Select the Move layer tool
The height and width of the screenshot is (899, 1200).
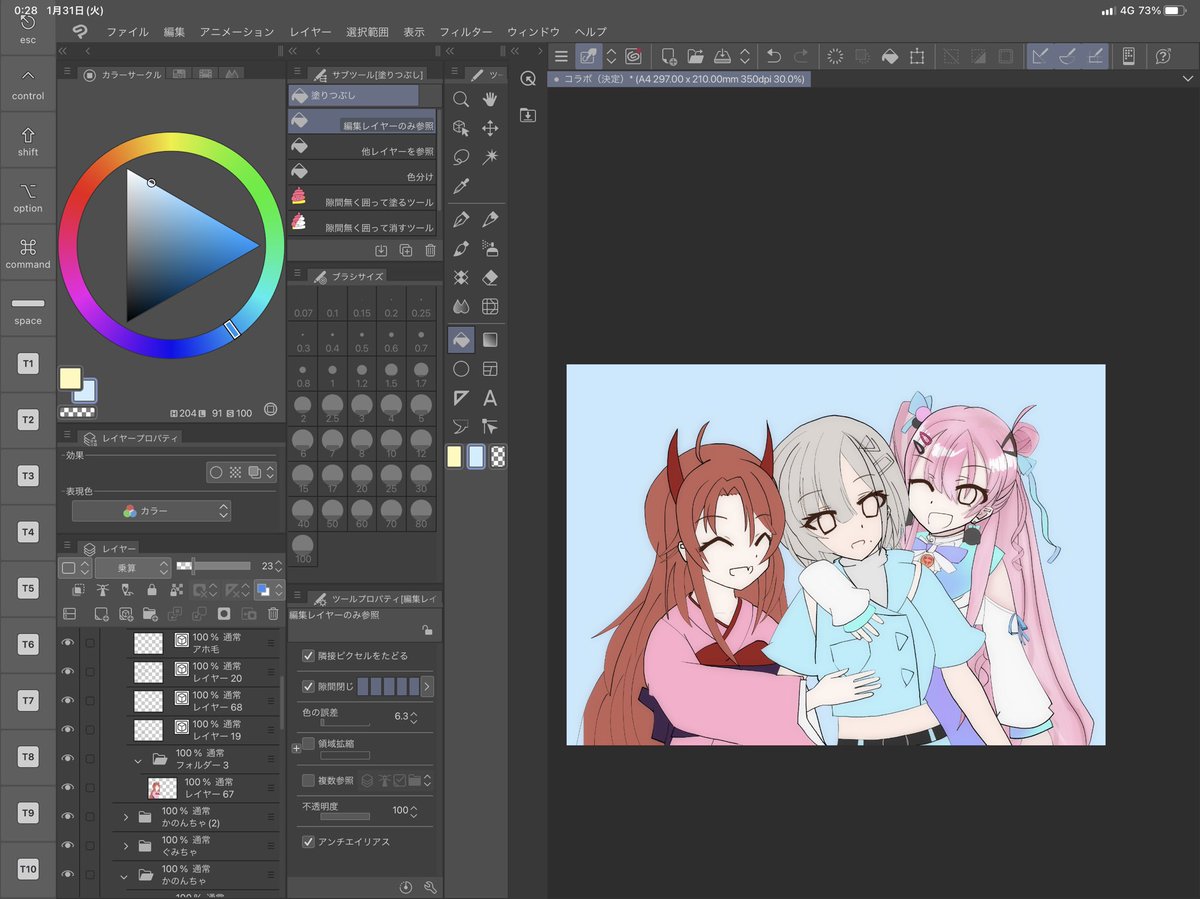[x=490, y=128]
